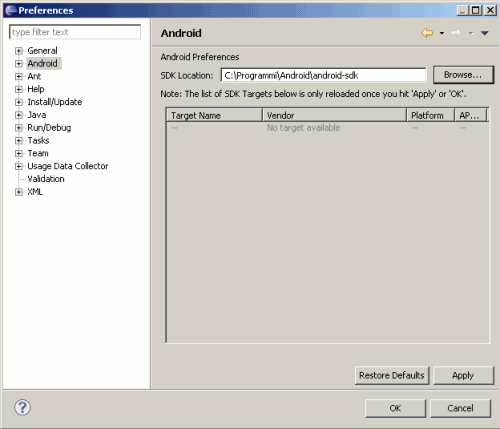
Task: Focus the type filter text box
Action: (75, 32)
